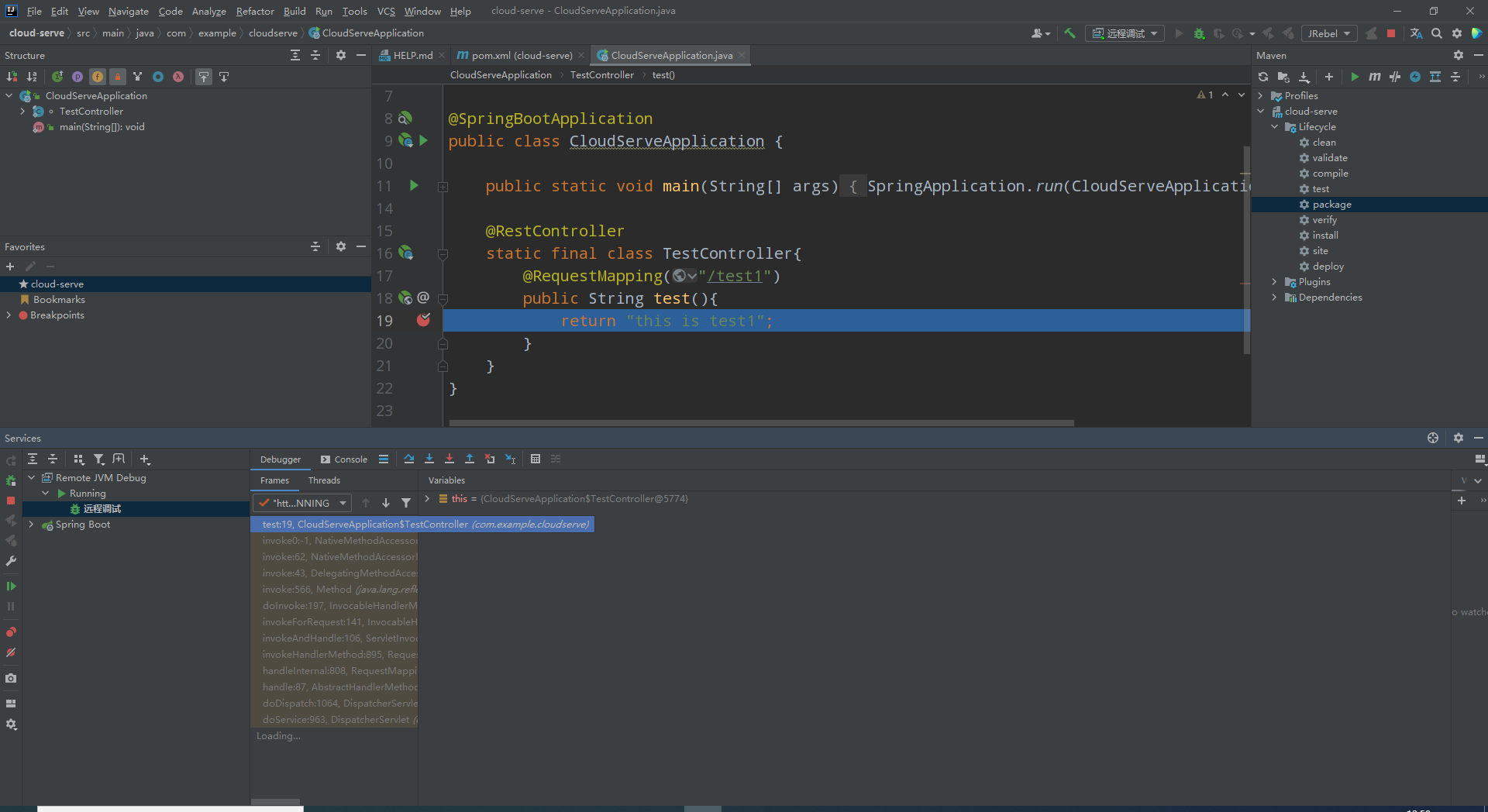The image size is (1488, 812).
Task: Click the green Debug bug icon in top toolbar
Action: tap(1199, 33)
